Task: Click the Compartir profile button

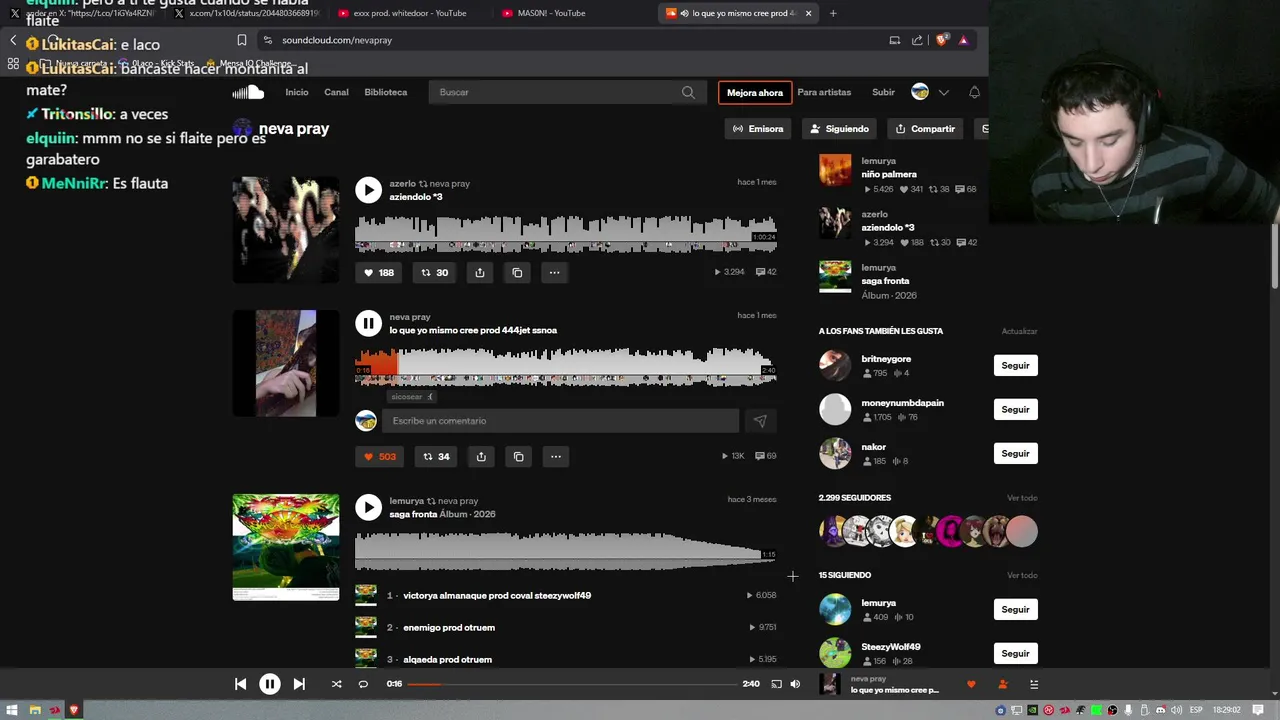Action: click(925, 129)
